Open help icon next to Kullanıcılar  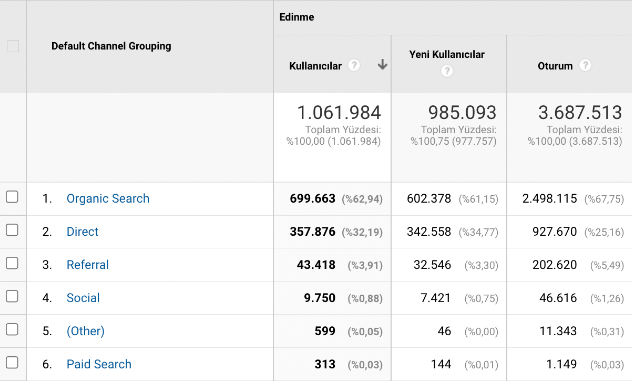tap(353, 65)
